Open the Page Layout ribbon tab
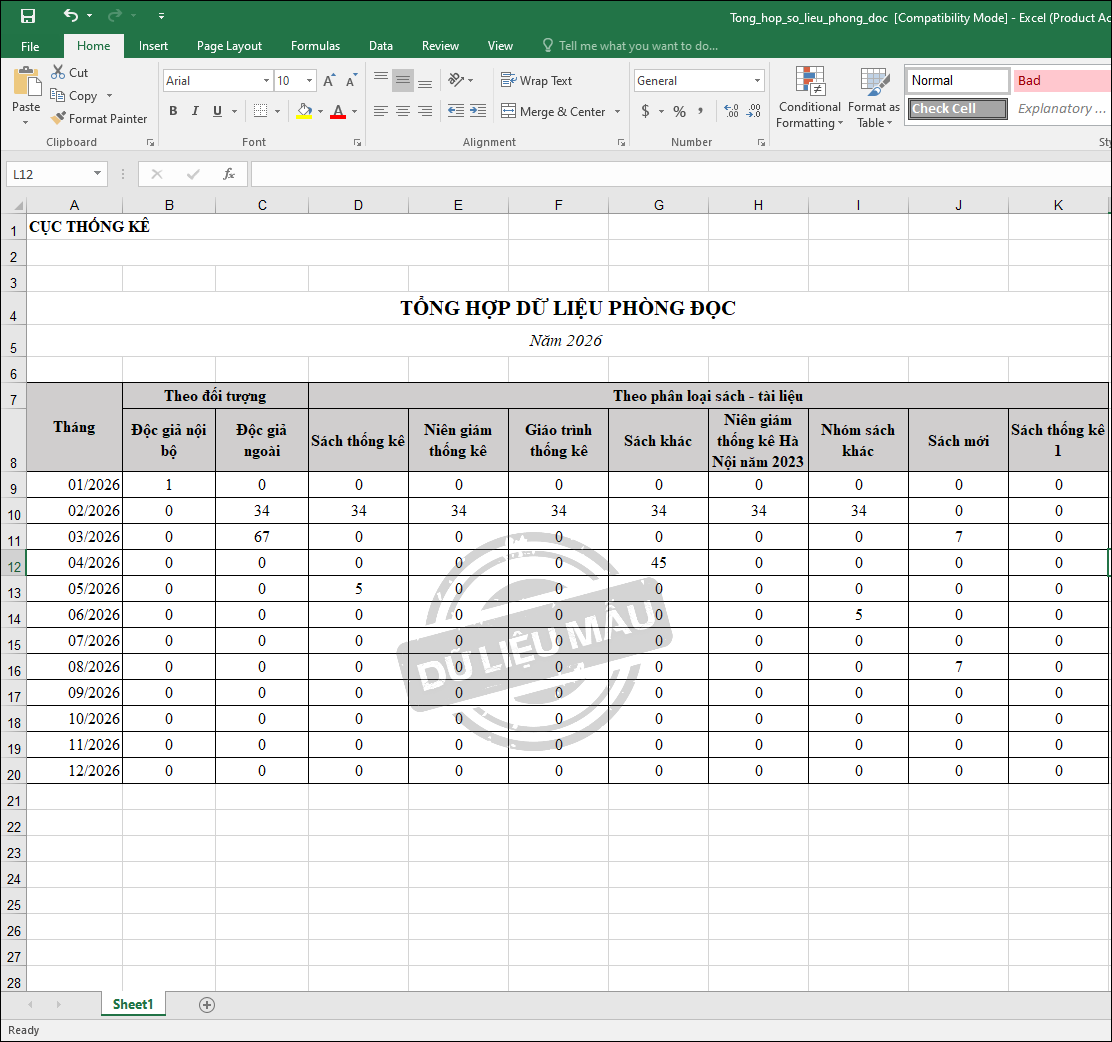 tap(229, 46)
